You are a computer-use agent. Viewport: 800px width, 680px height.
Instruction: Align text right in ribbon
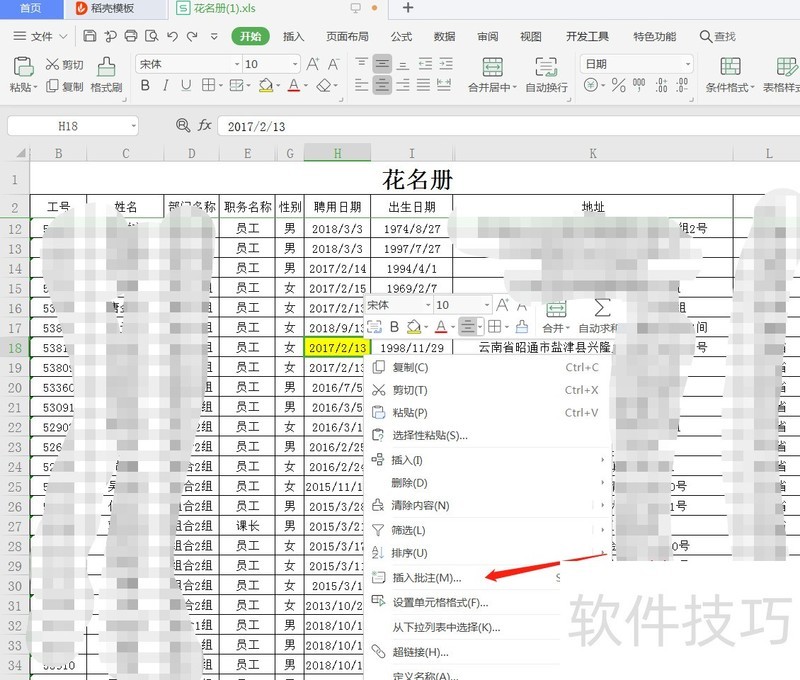point(403,85)
